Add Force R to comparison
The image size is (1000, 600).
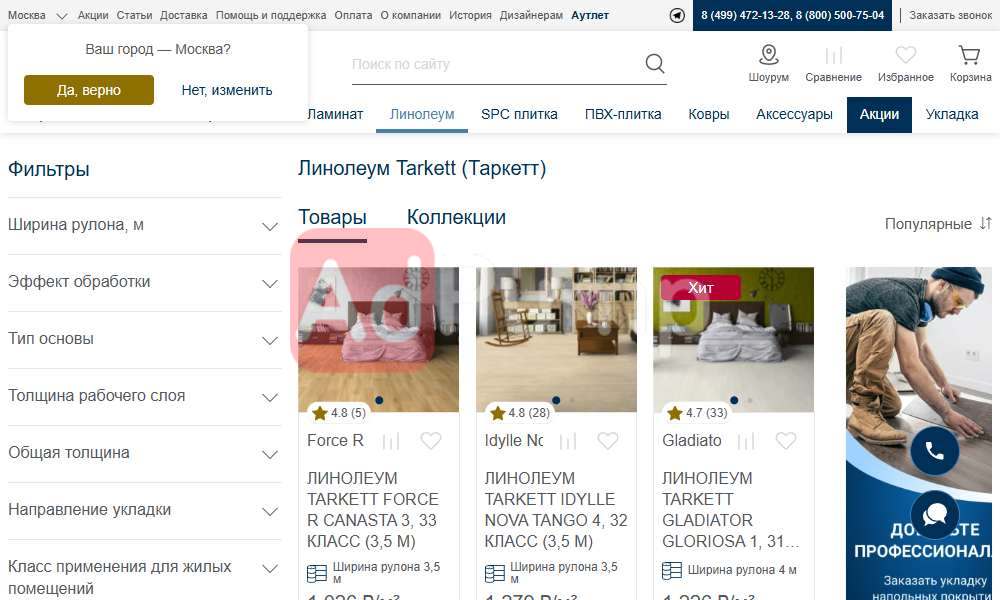(x=390, y=441)
